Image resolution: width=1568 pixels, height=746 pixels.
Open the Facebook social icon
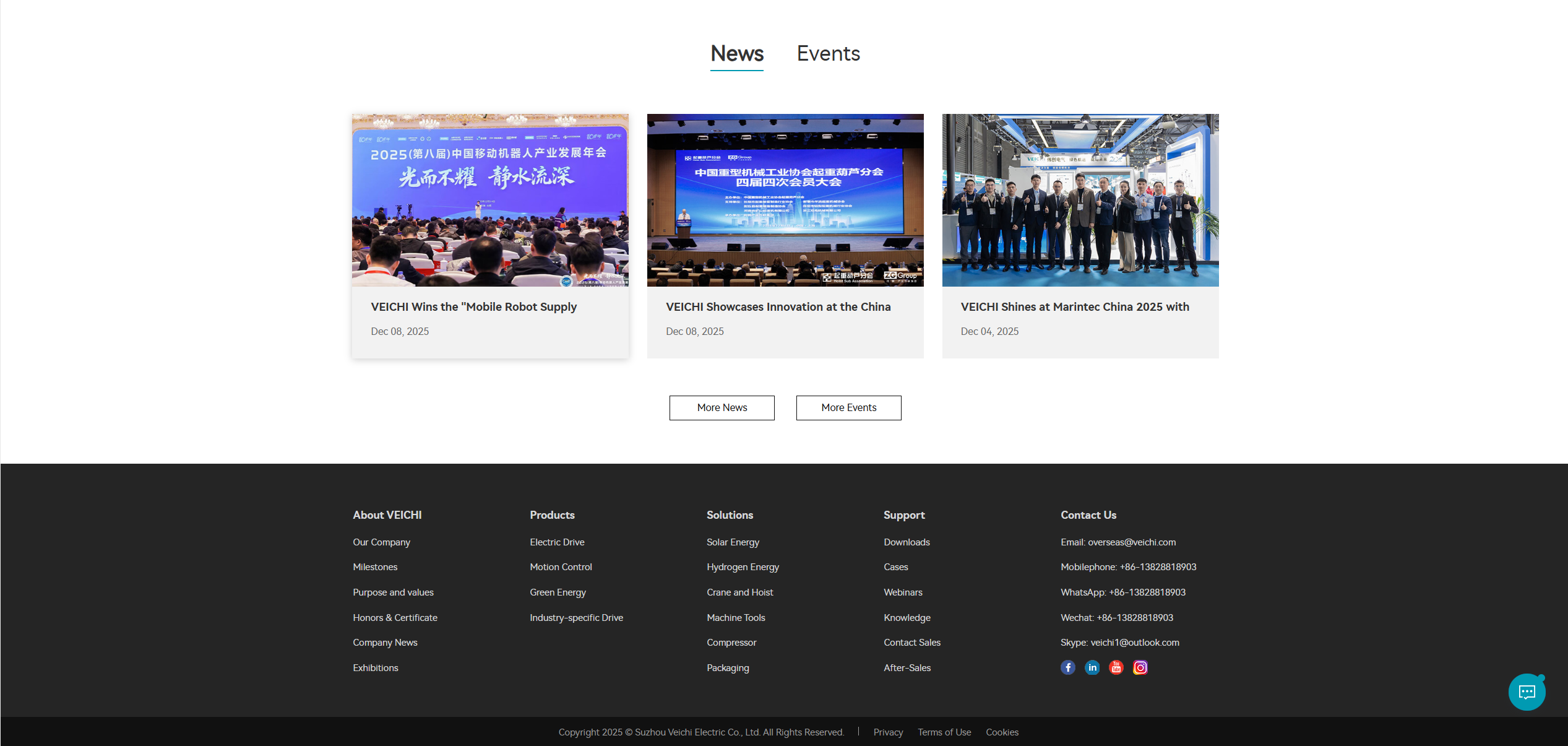[x=1067, y=667]
